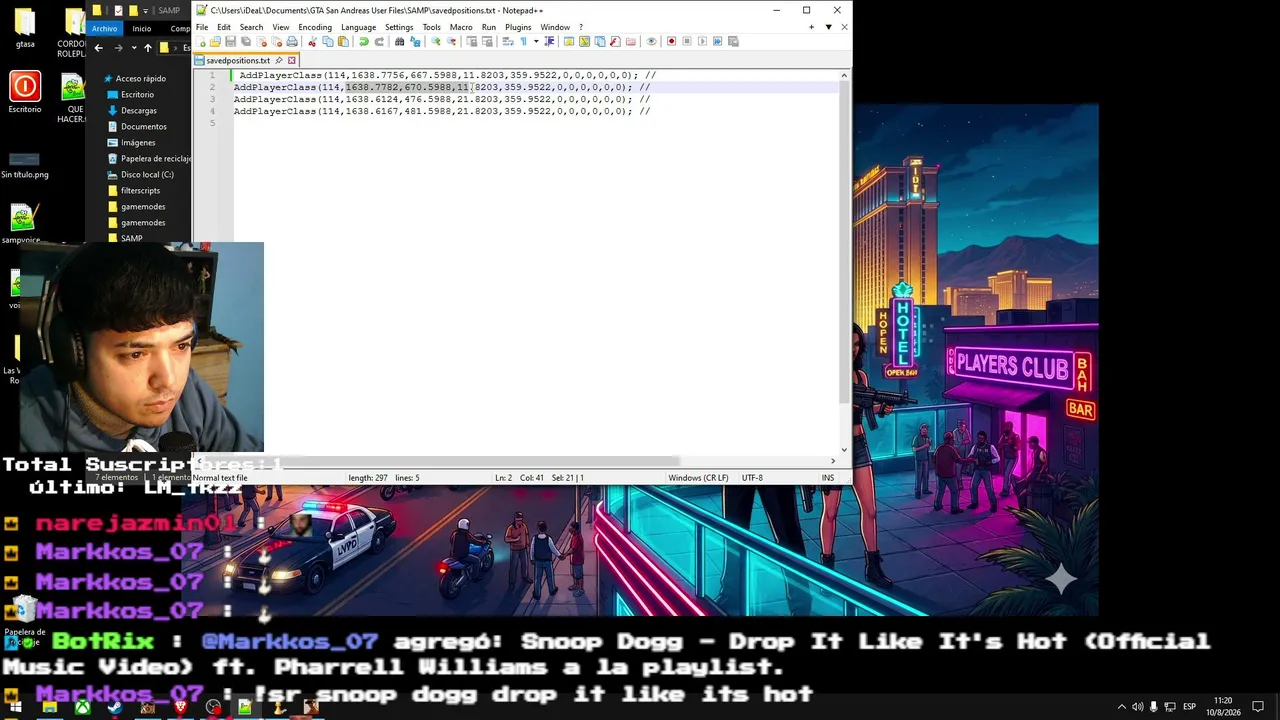1280x720 pixels.
Task: Pin the savedpositions.txt tab
Action: [x=280, y=61]
